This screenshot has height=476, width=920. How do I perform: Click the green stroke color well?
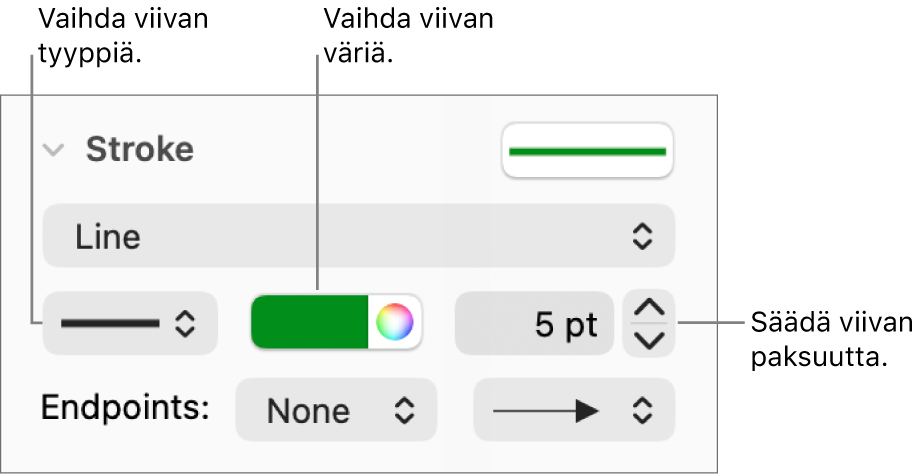310,323
